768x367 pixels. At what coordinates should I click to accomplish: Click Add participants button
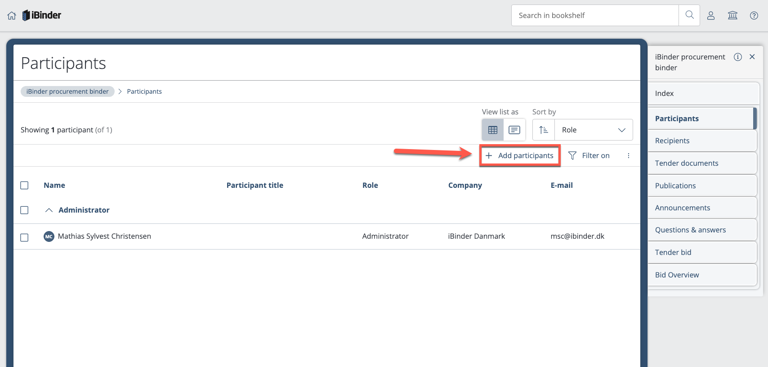[x=520, y=156]
